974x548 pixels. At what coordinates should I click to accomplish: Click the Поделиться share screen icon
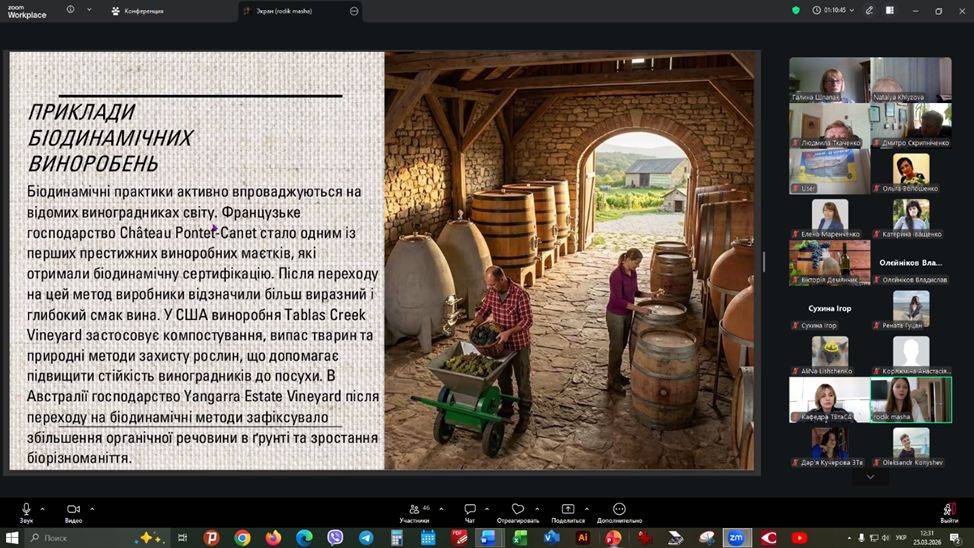coord(567,511)
